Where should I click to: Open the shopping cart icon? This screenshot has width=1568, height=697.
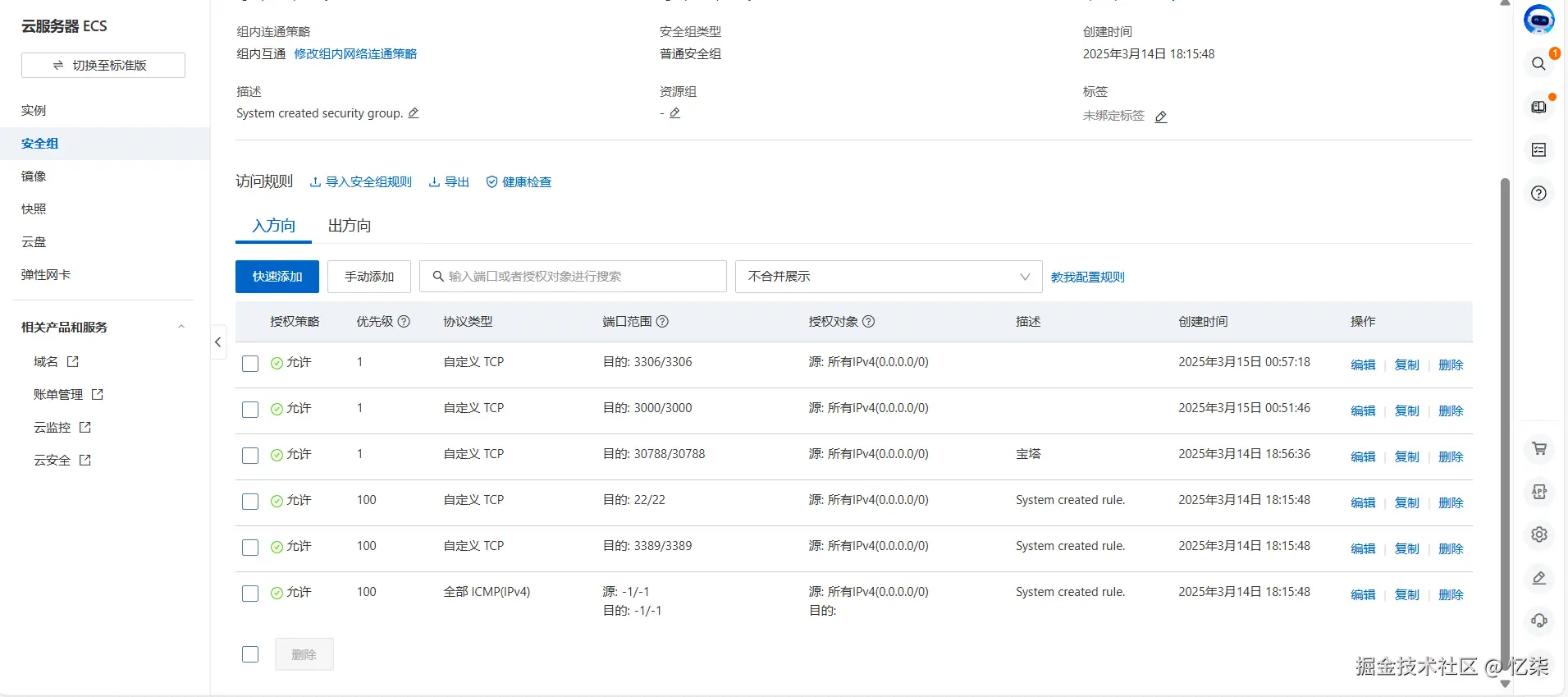tap(1539, 448)
